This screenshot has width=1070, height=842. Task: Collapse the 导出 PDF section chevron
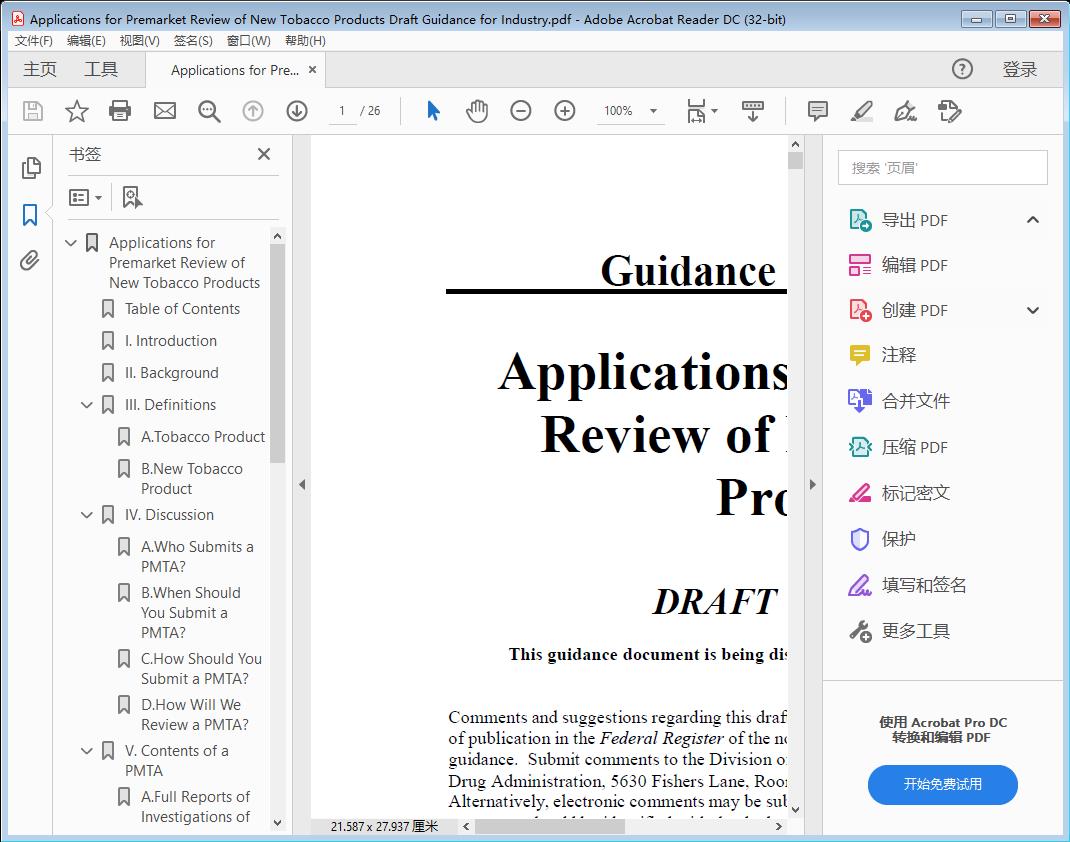pos(1032,219)
